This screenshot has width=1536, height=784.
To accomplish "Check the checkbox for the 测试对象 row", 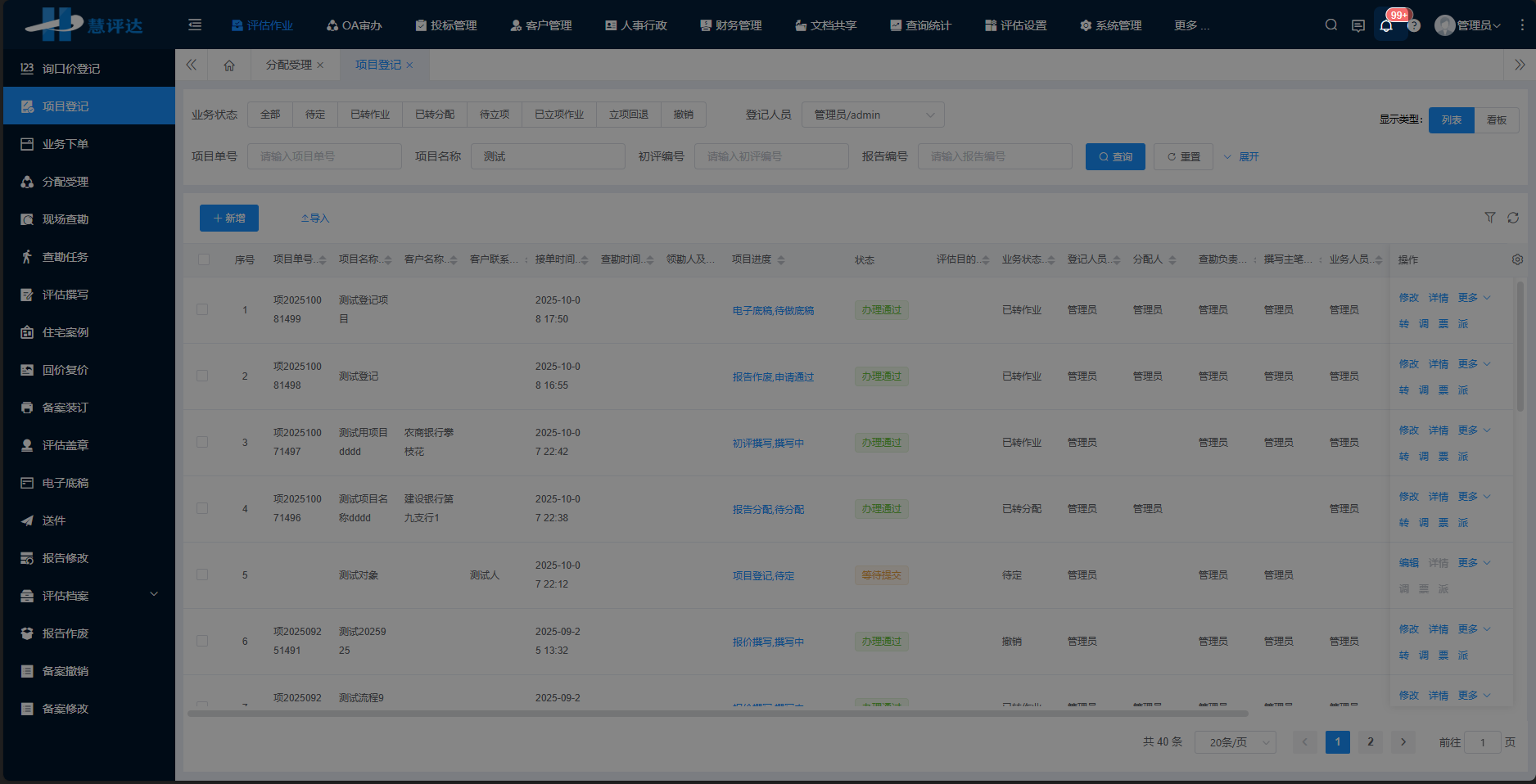I will coord(202,575).
